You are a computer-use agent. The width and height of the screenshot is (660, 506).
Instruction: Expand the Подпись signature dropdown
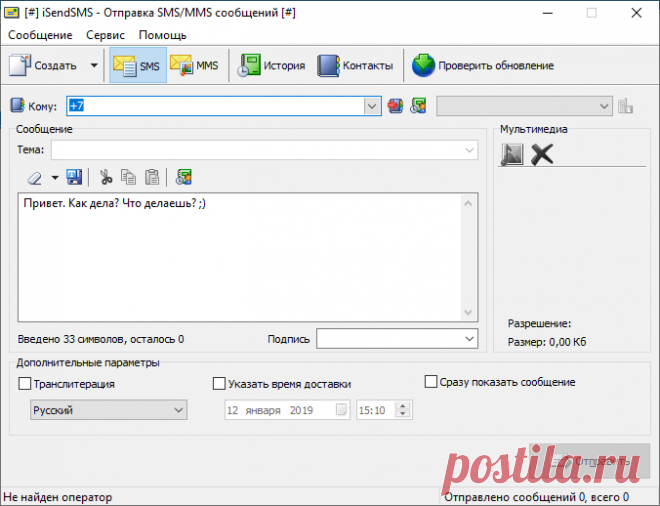pyautogui.click(x=470, y=339)
